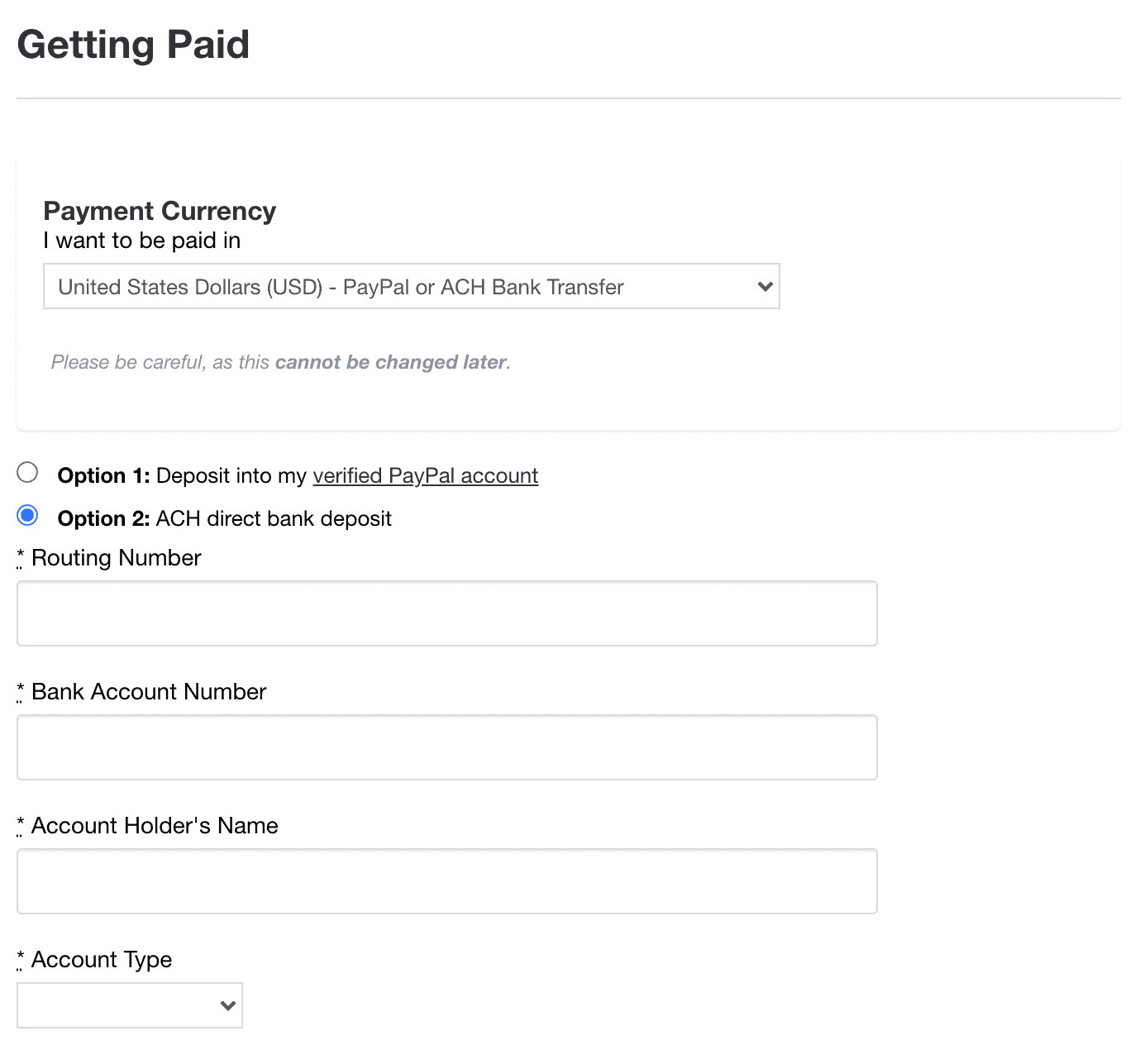Click the 'Getting Paid' page heading
Viewport: 1135px width, 1064px height.
tap(133, 45)
